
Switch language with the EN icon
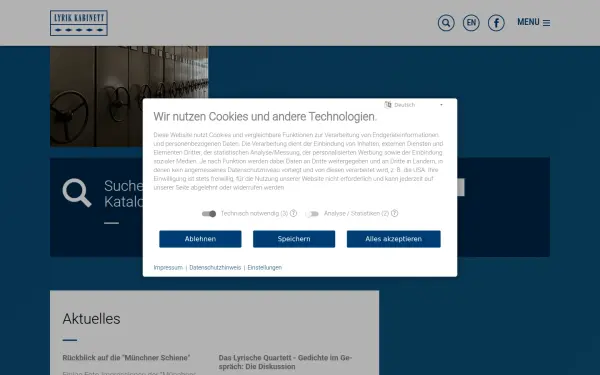471,23
